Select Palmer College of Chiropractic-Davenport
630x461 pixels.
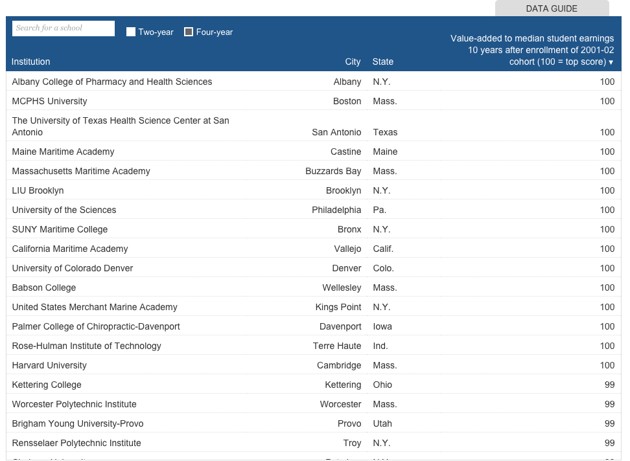tap(96, 326)
